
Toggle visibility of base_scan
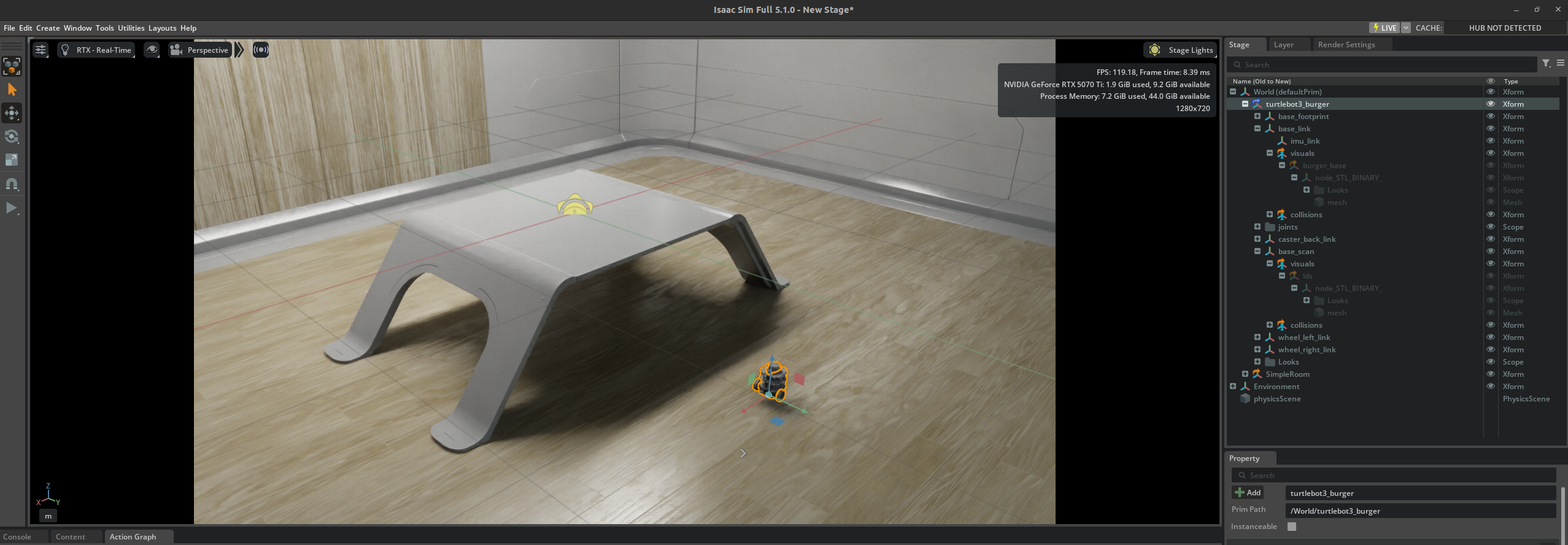[x=1490, y=251]
